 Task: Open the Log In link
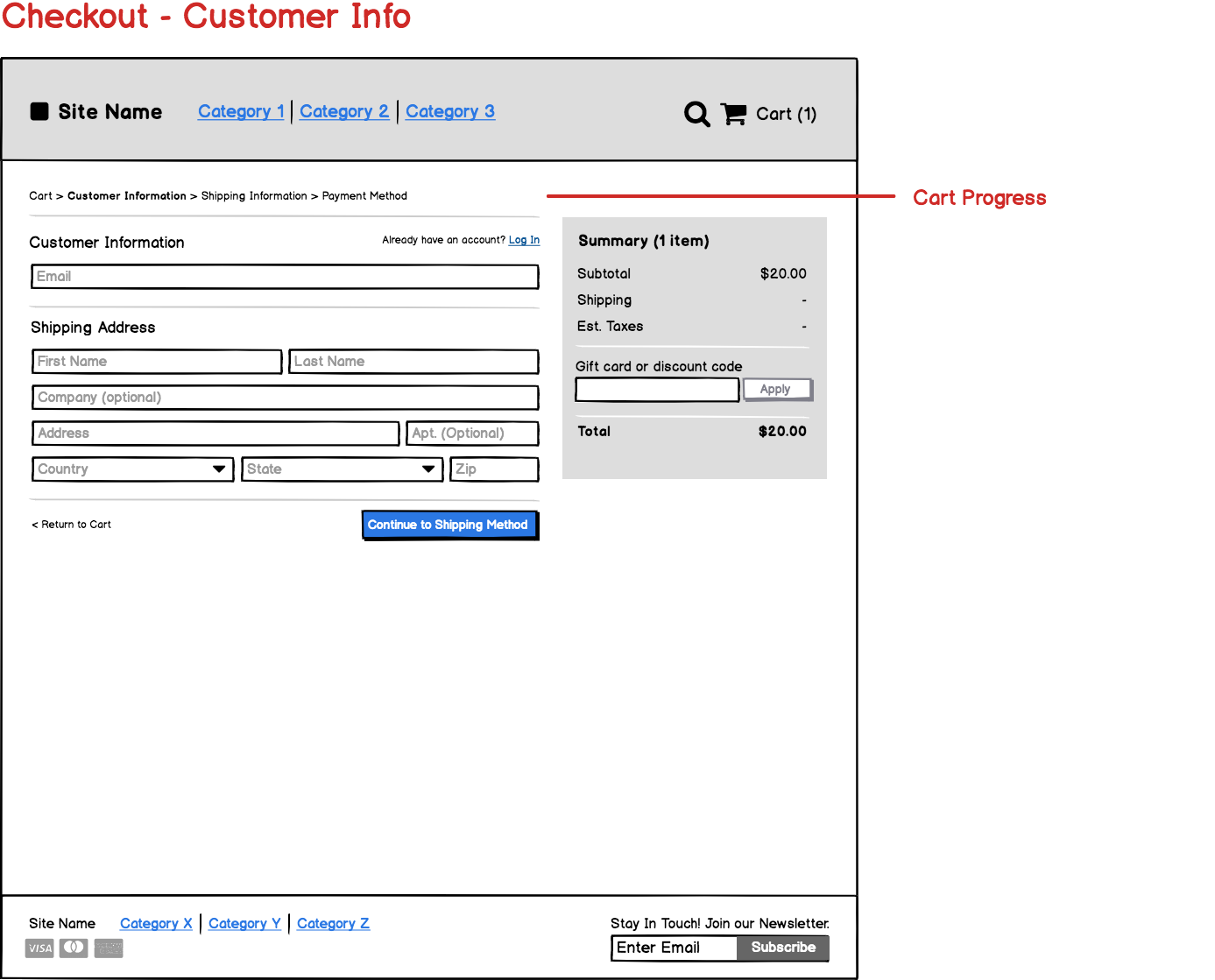pyautogui.click(x=524, y=239)
